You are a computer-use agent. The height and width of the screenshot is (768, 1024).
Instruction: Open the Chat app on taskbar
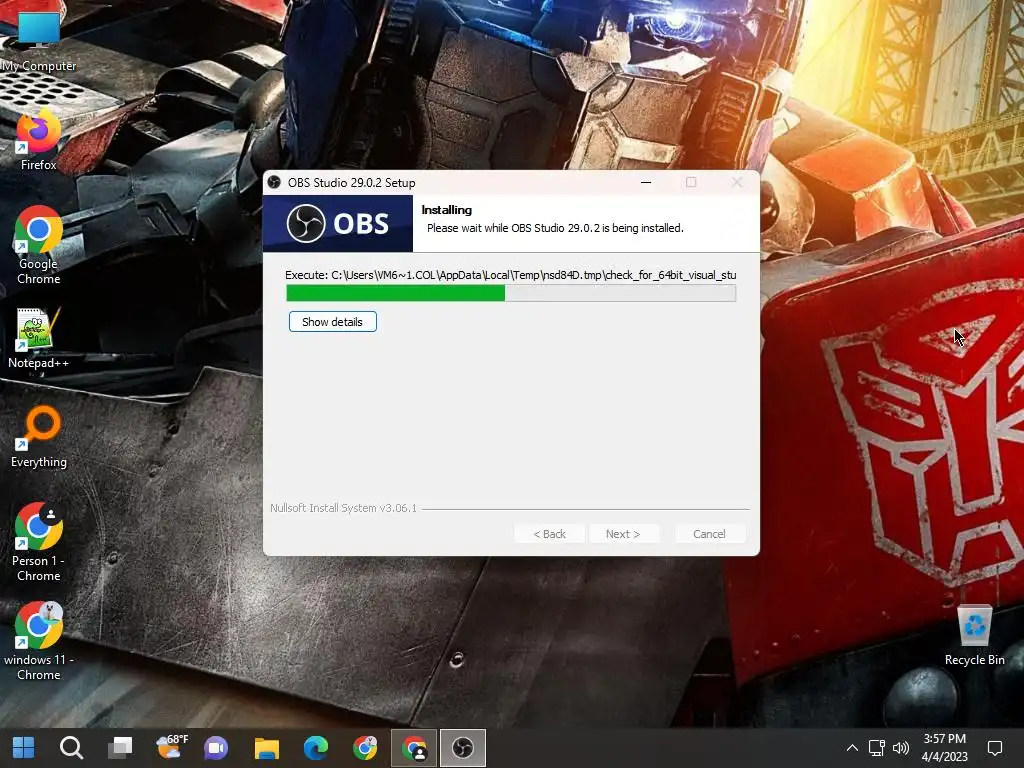pyautogui.click(x=216, y=748)
